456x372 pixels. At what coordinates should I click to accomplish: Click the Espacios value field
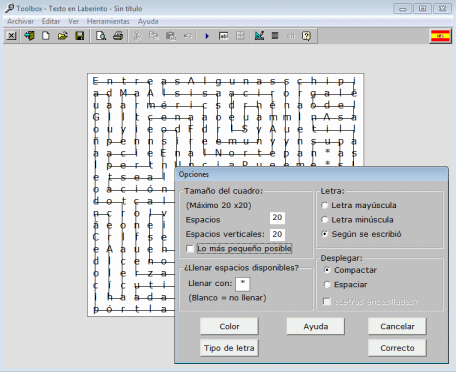click(277, 218)
